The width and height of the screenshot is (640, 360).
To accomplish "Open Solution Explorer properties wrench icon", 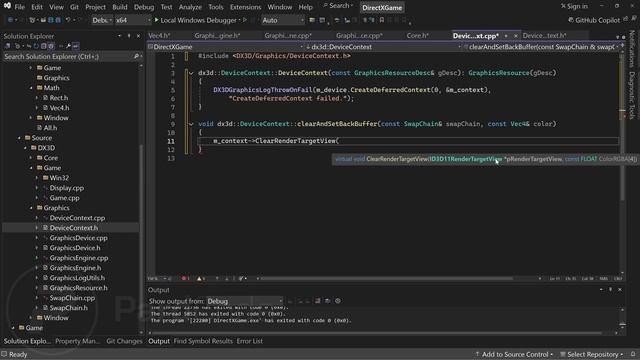I will pos(68,46).
